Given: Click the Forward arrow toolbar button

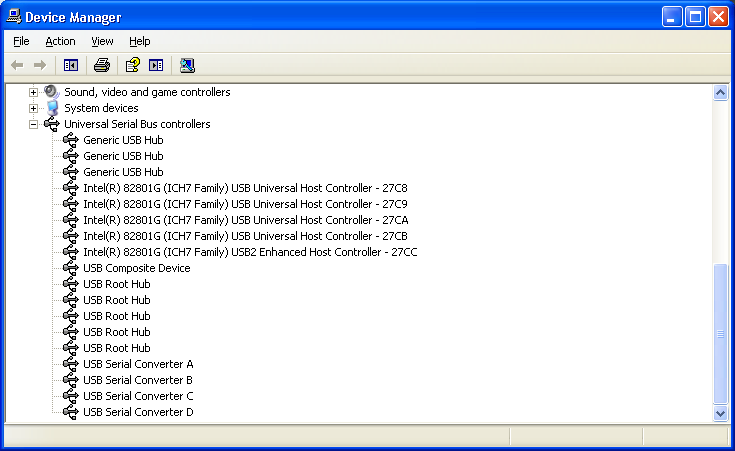Looking at the screenshot, I should click(x=40, y=65).
